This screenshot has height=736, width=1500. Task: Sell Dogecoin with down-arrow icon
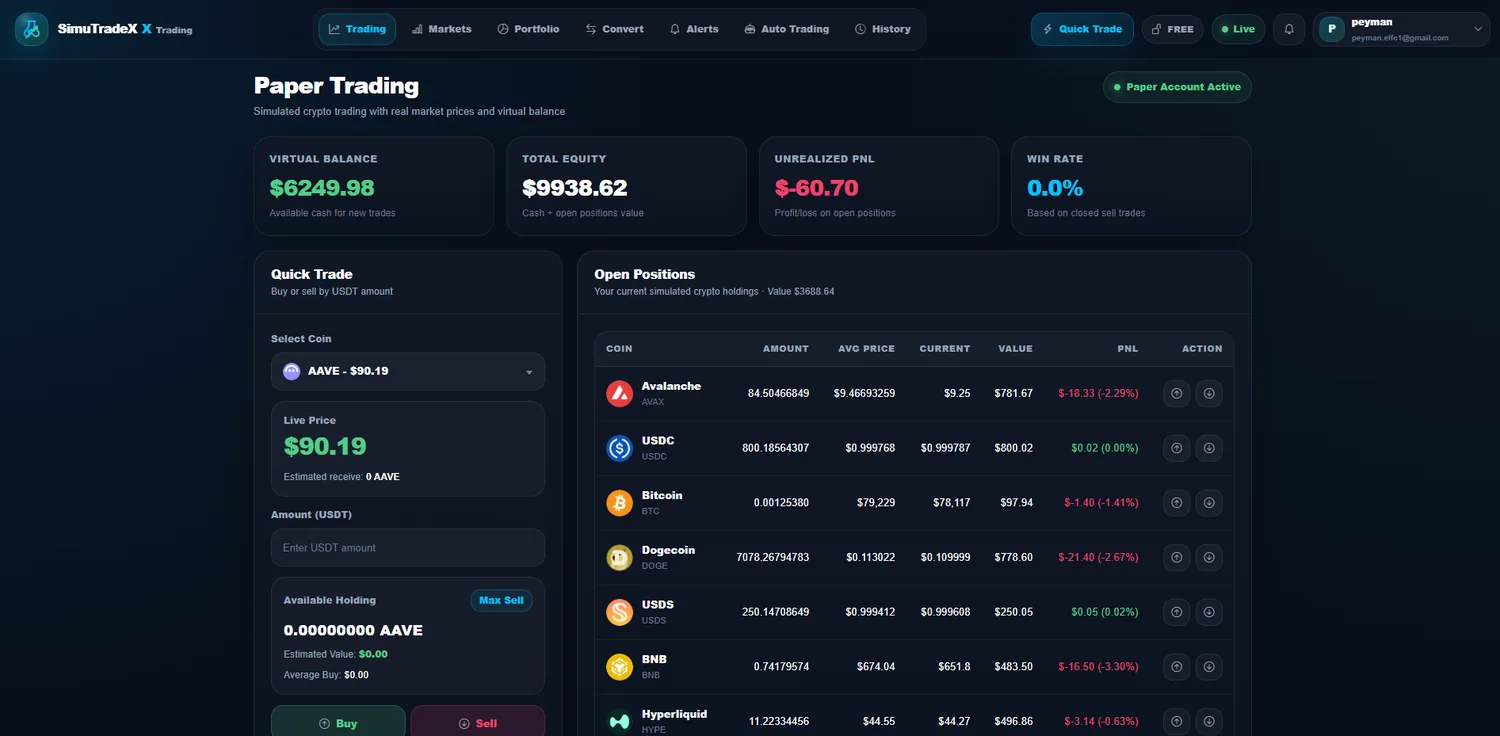click(1209, 557)
